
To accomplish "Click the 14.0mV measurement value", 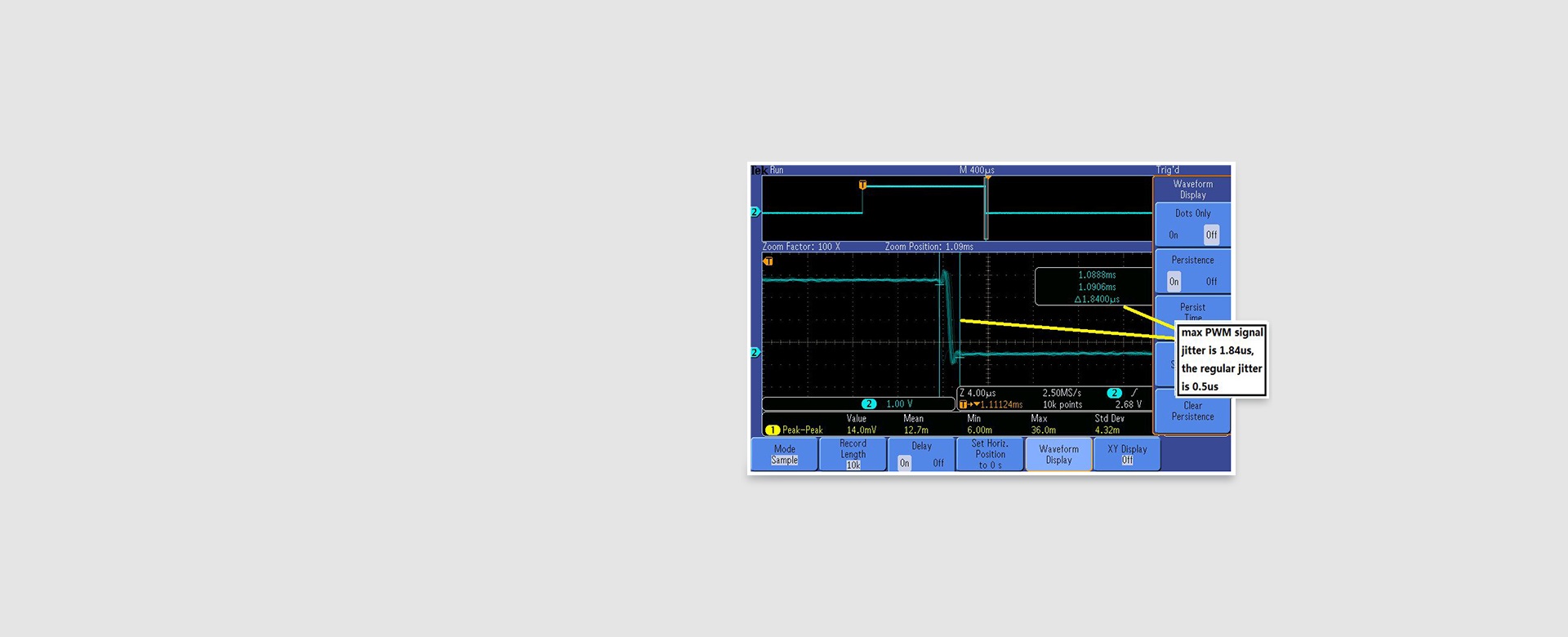I will pyautogui.click(x=862, y=430).
